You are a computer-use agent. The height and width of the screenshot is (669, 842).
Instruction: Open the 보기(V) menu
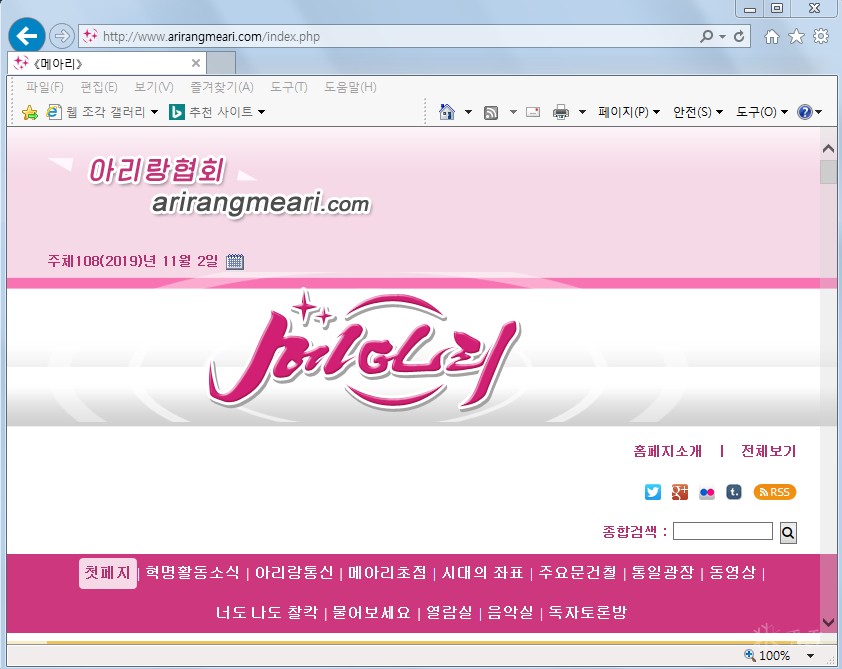pos(154,87)
